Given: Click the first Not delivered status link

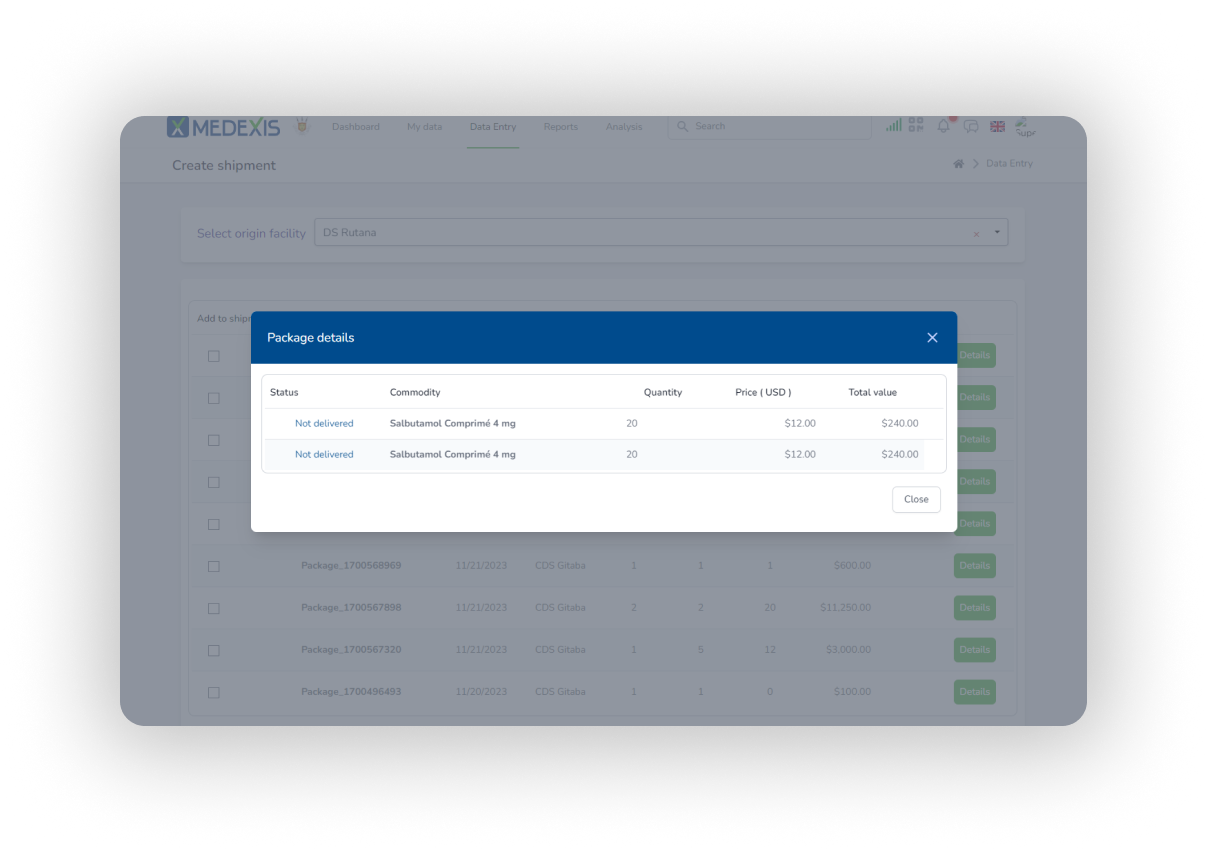Looking at the screenshot, I should tap(324, 424).
